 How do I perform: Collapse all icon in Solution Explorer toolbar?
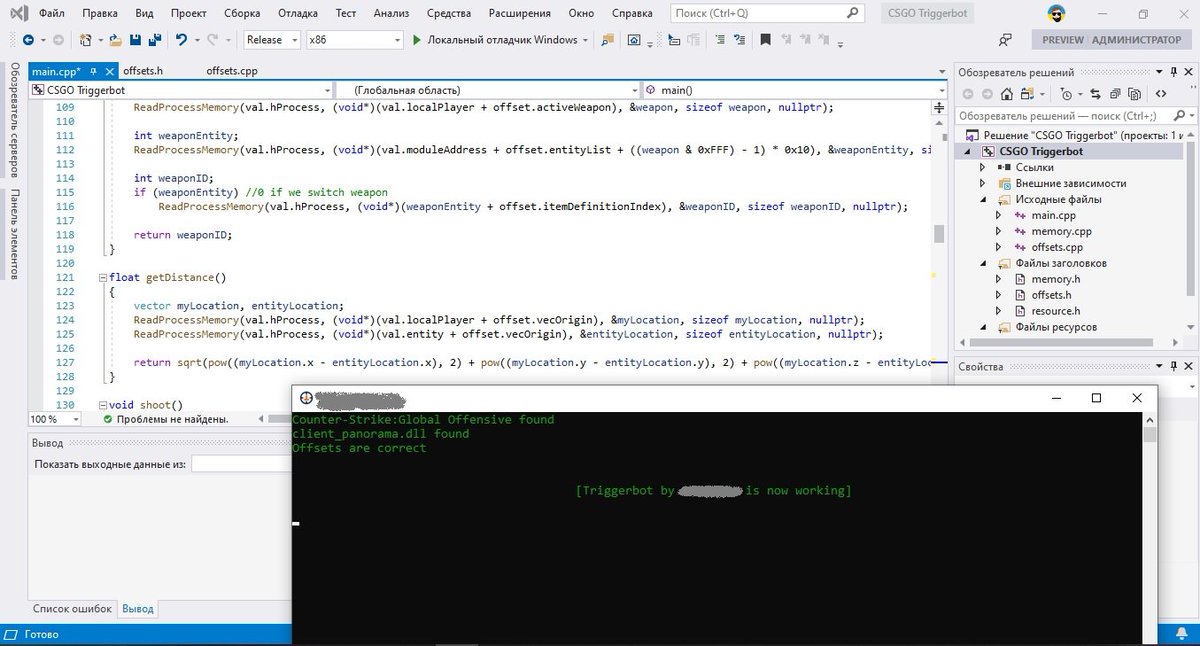point(1117,94)
